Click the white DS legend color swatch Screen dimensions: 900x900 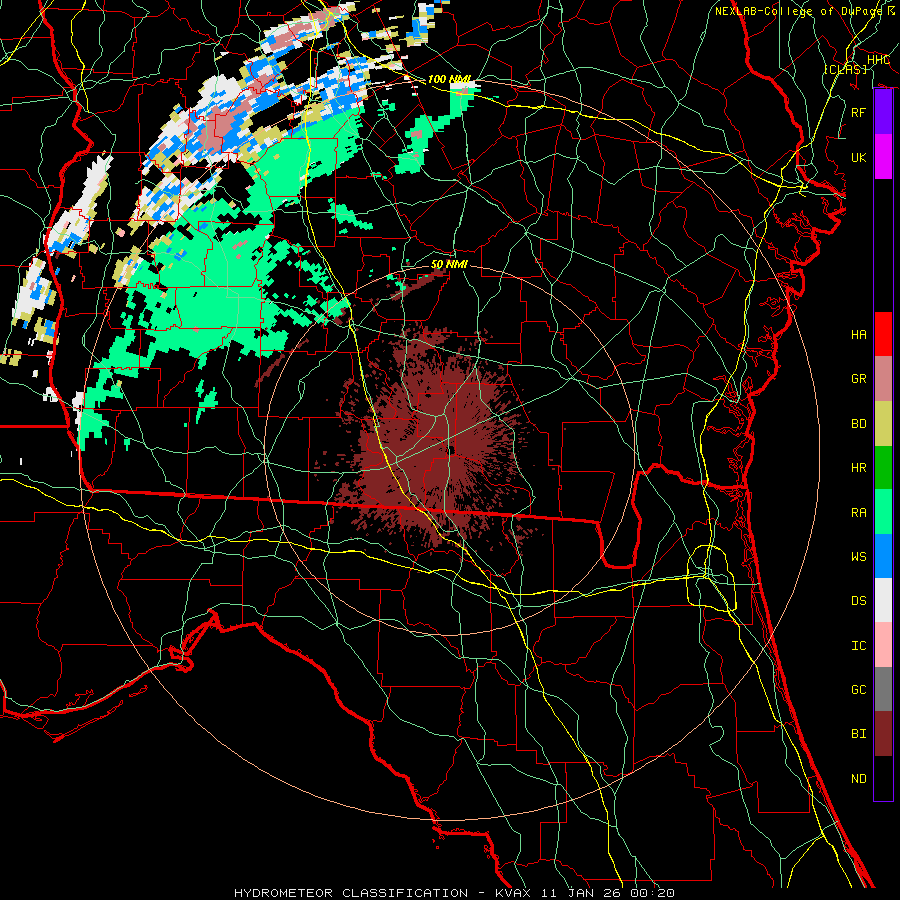883,600
